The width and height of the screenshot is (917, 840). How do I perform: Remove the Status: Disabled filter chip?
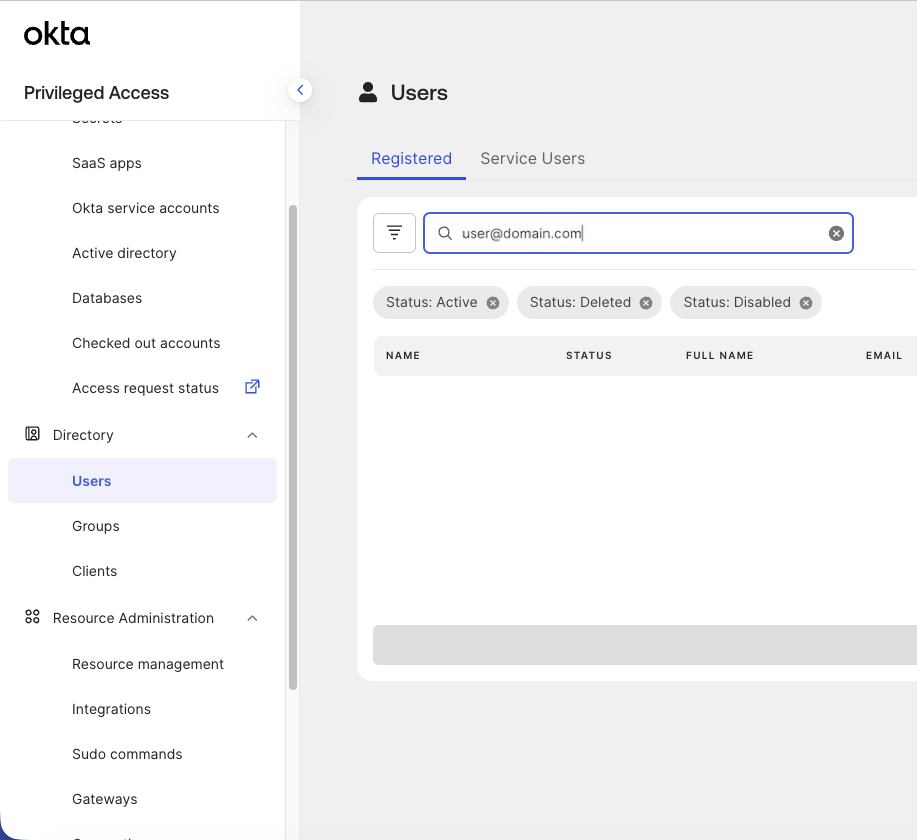[806, 303]
